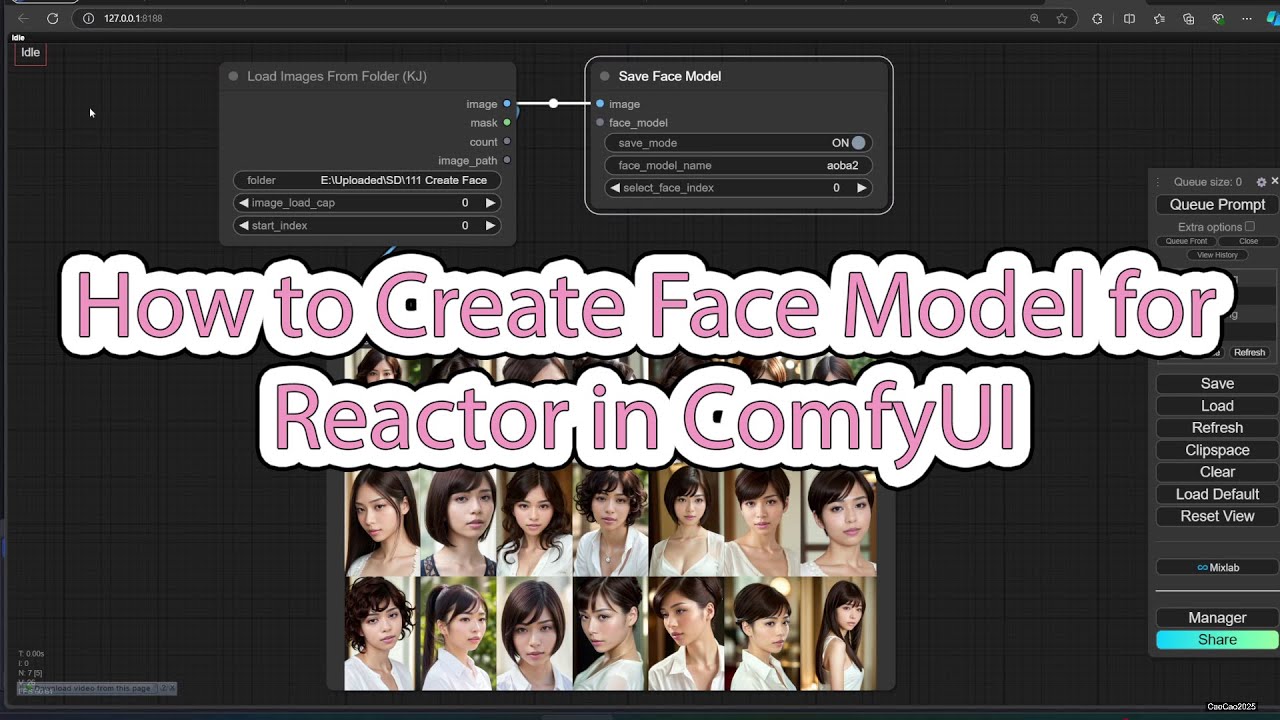Screen dimensions: 1280x720
Task: Open the Manager panel
Action: click(x=1217, y=618)
